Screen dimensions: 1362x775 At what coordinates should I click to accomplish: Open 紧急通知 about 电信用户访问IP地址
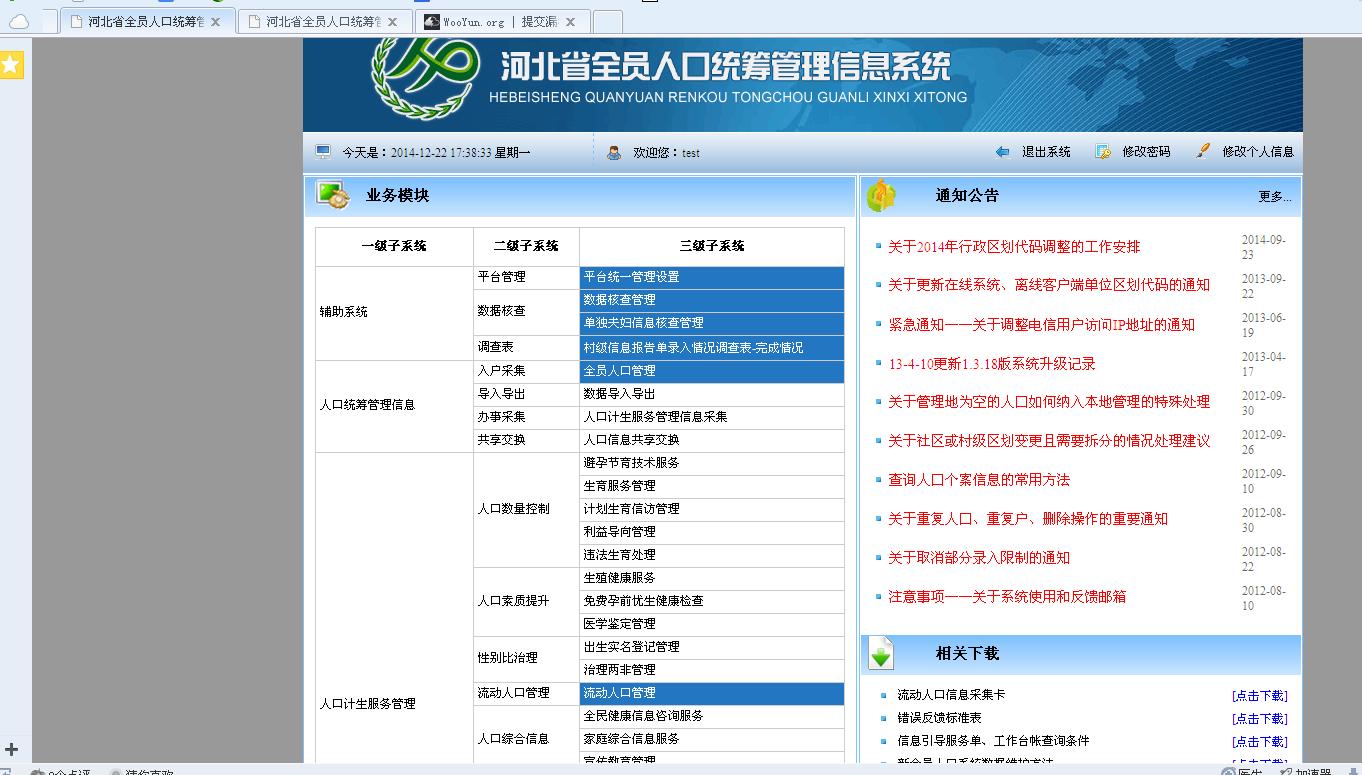point(1042,325)
